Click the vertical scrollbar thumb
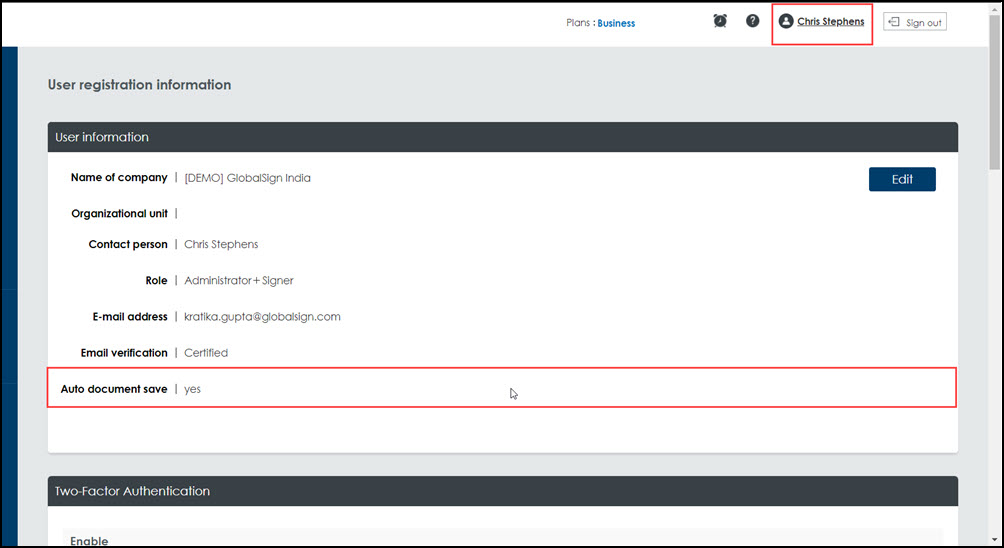The width and height of the screenshot is (1004, 548). pos(994,93)
